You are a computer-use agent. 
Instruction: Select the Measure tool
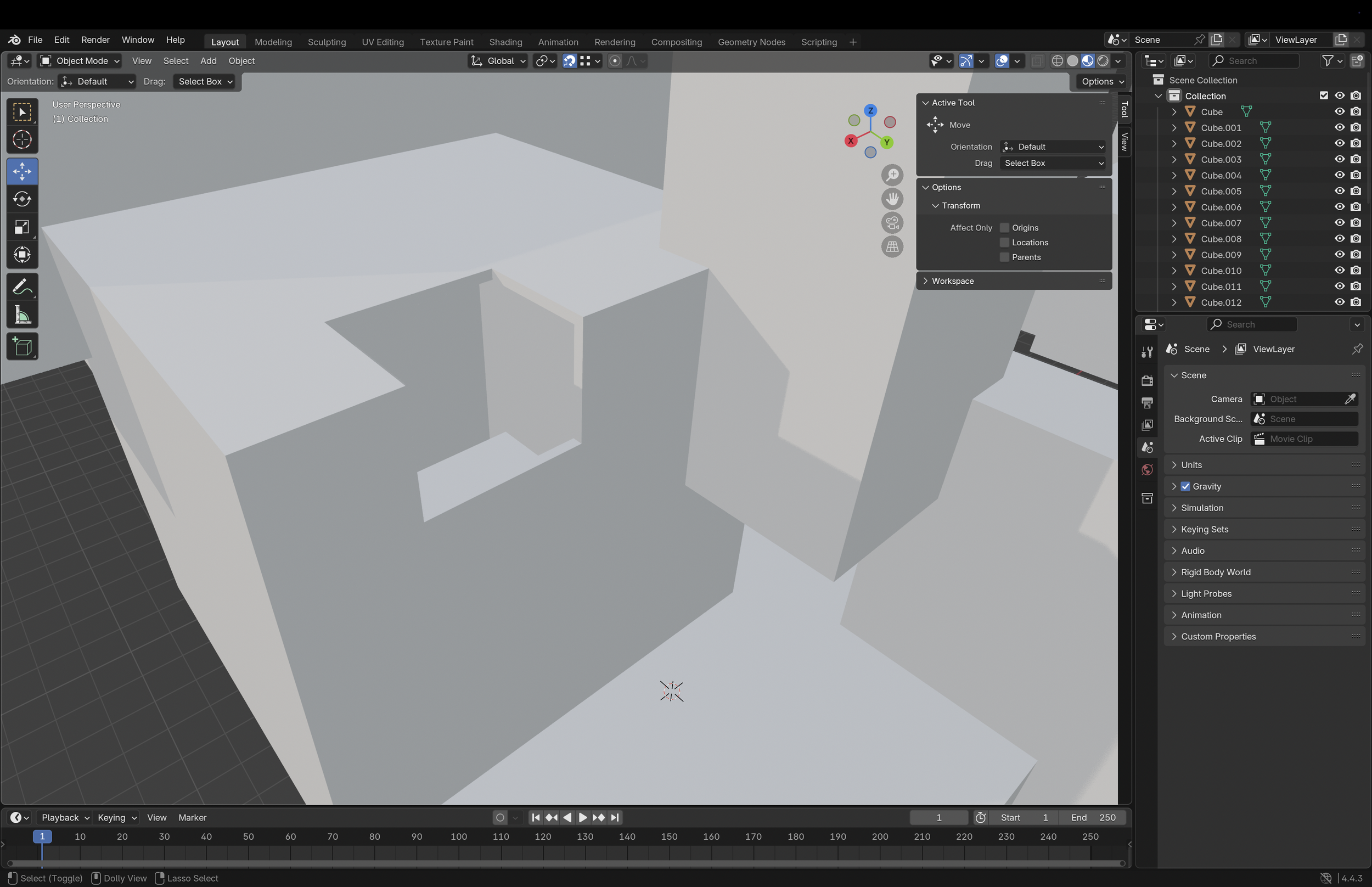[22, 315]
